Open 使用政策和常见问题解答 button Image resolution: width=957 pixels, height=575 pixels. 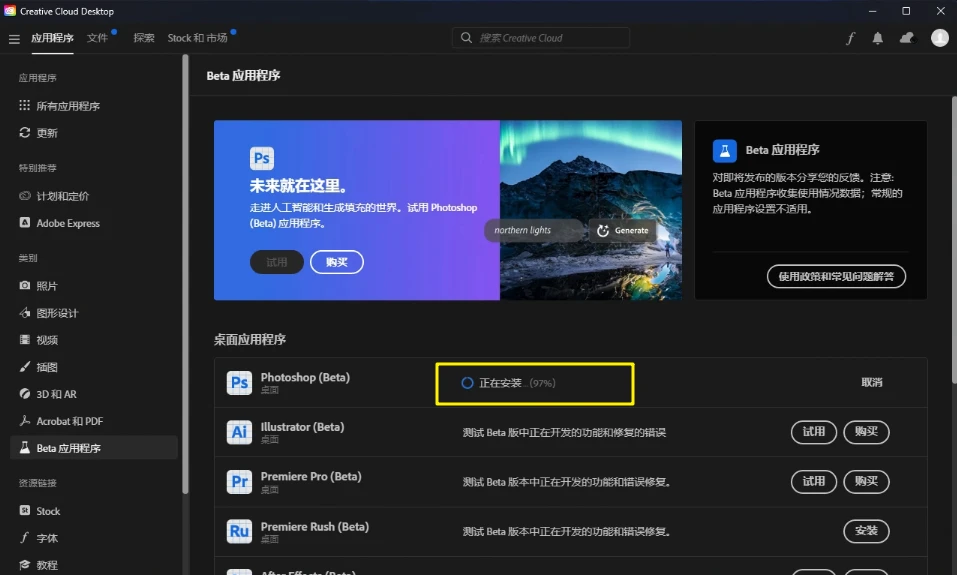coord(836,277)
